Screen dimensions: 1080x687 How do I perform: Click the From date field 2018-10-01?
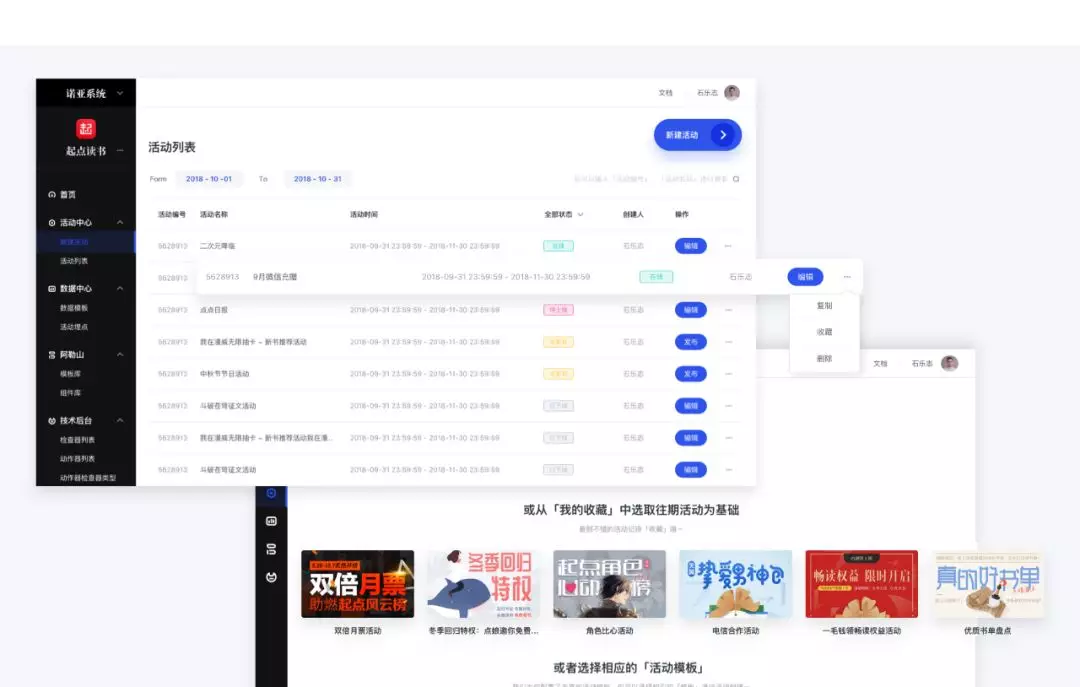(x=209, y=179)
